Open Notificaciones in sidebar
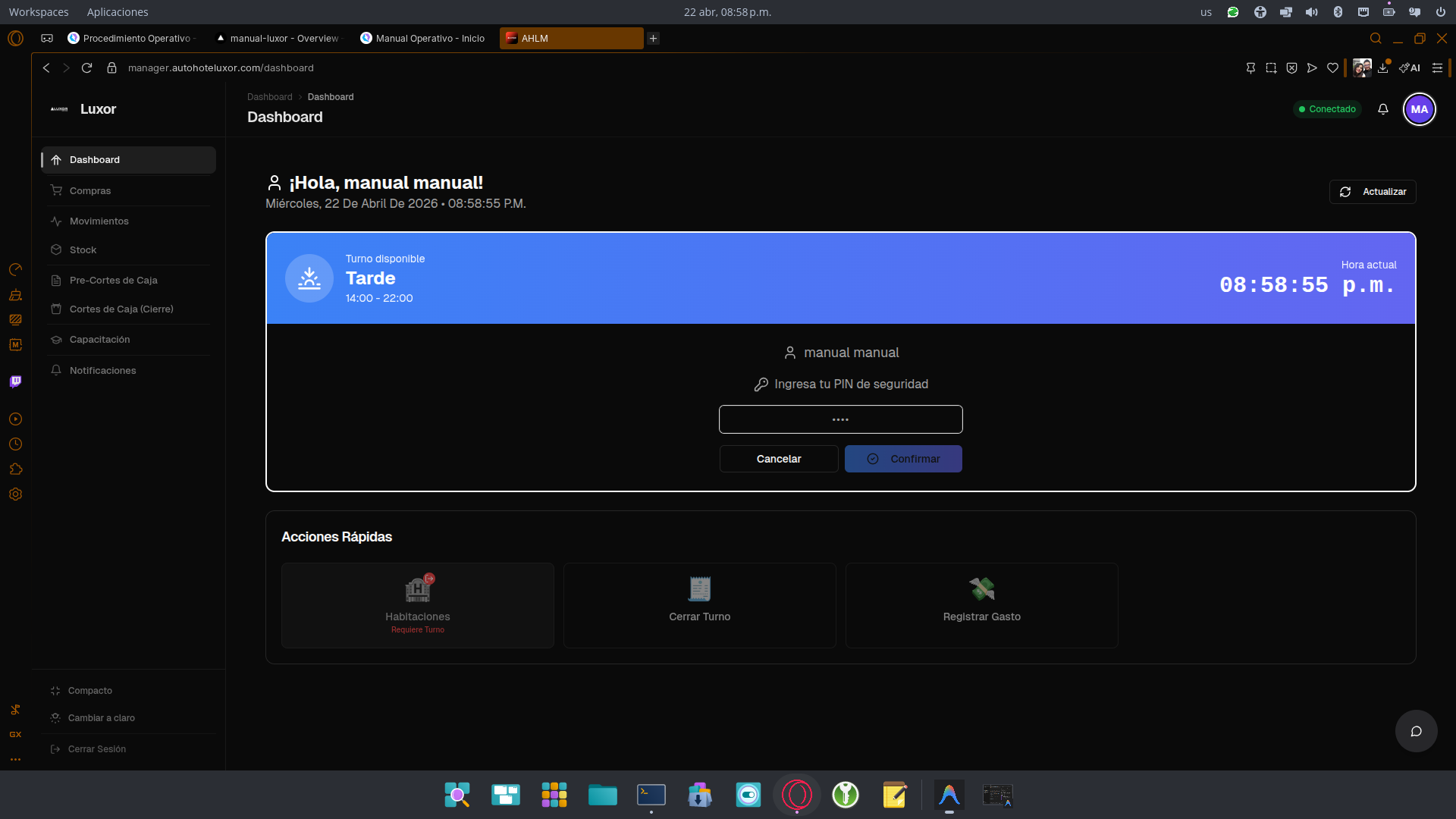Viewport: 1456px width, 819px height. pos(128,371)
